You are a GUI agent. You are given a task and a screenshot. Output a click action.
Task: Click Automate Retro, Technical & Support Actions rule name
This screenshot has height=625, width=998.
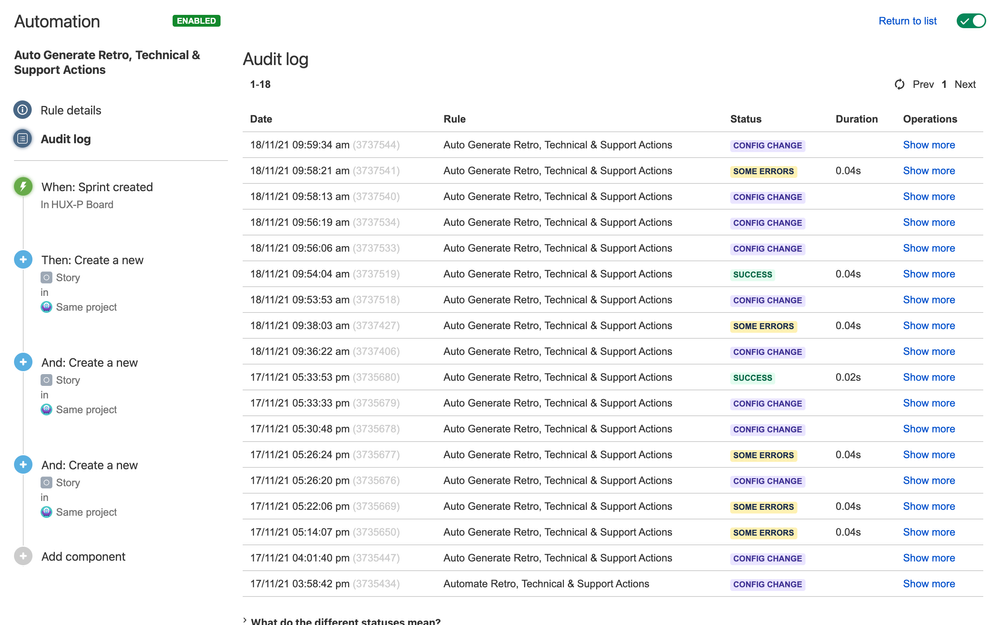click(x=546, y=584)
